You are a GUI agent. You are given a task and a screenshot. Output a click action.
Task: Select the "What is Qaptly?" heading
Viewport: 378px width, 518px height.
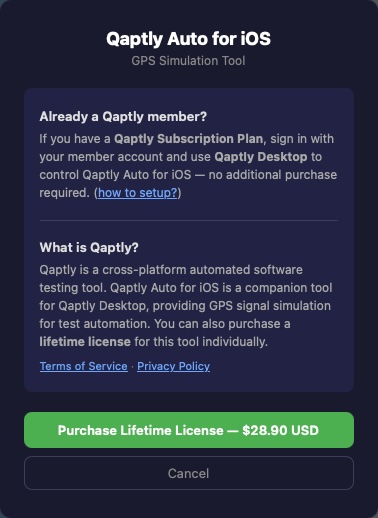pos(89,248)
